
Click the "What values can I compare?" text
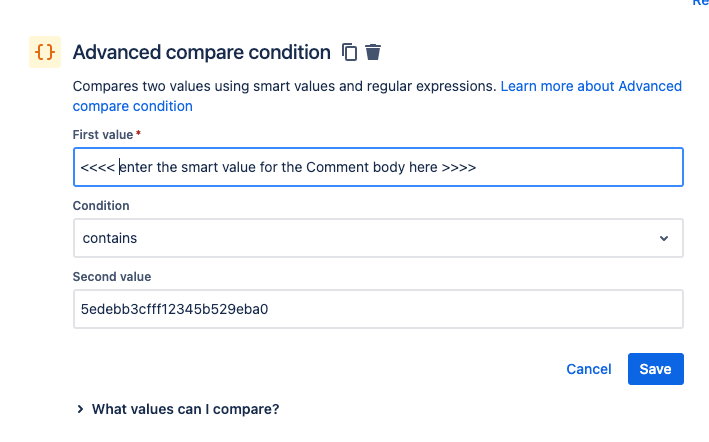185,409
